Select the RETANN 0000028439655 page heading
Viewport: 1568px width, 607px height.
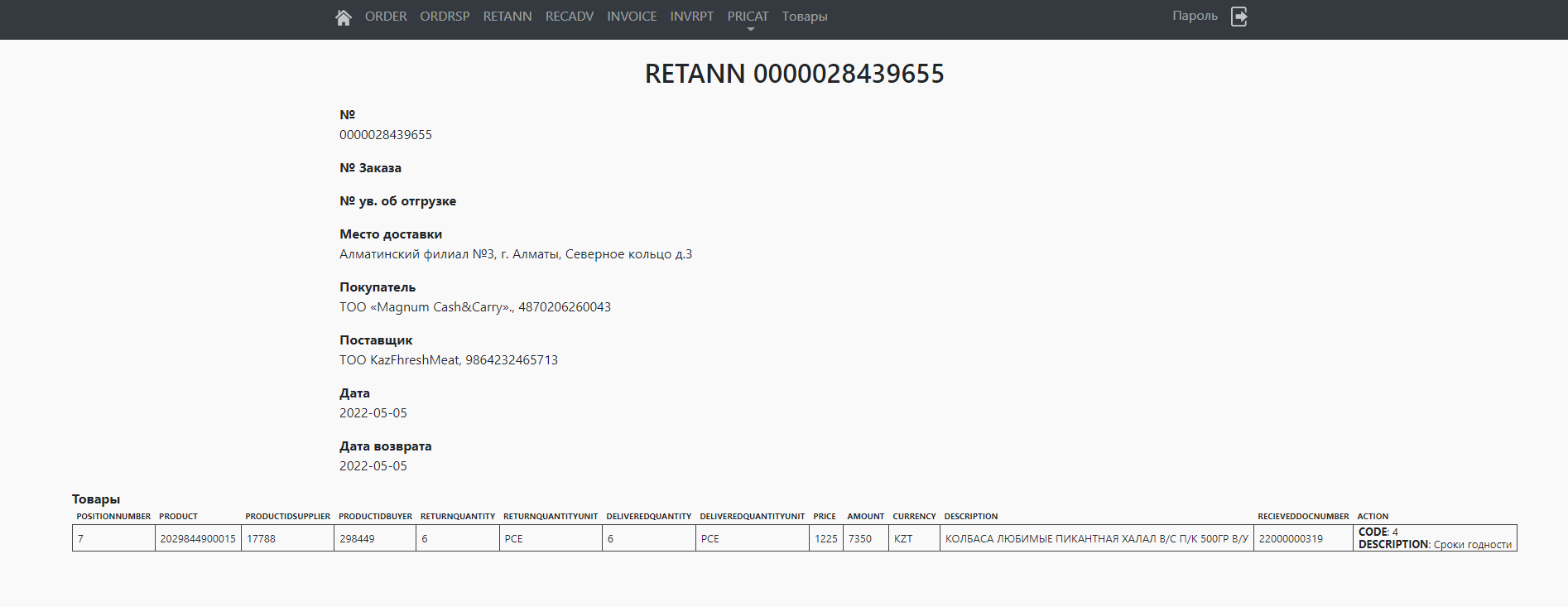[794, 74]
